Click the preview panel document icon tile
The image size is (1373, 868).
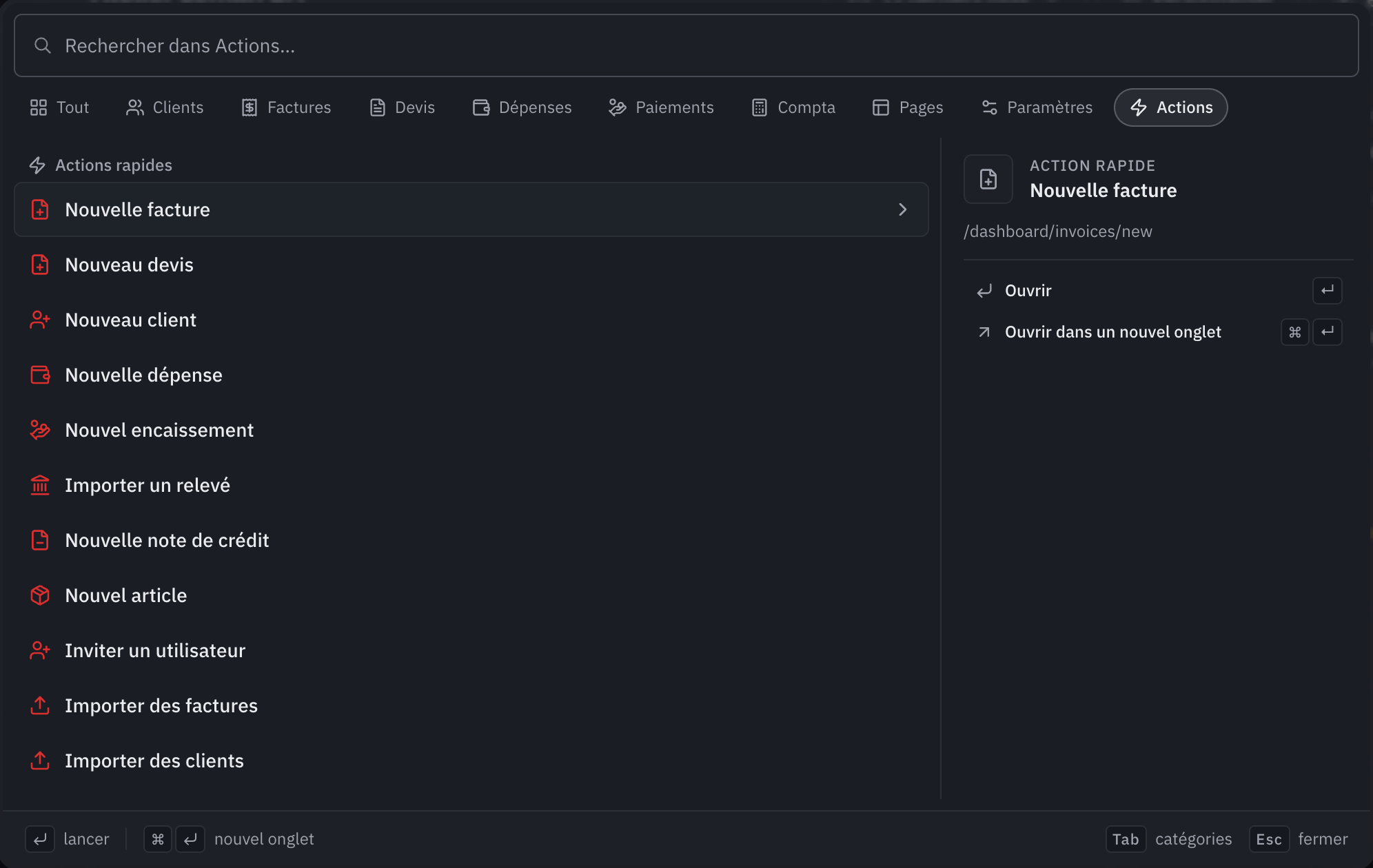click(x=988, y=179)
